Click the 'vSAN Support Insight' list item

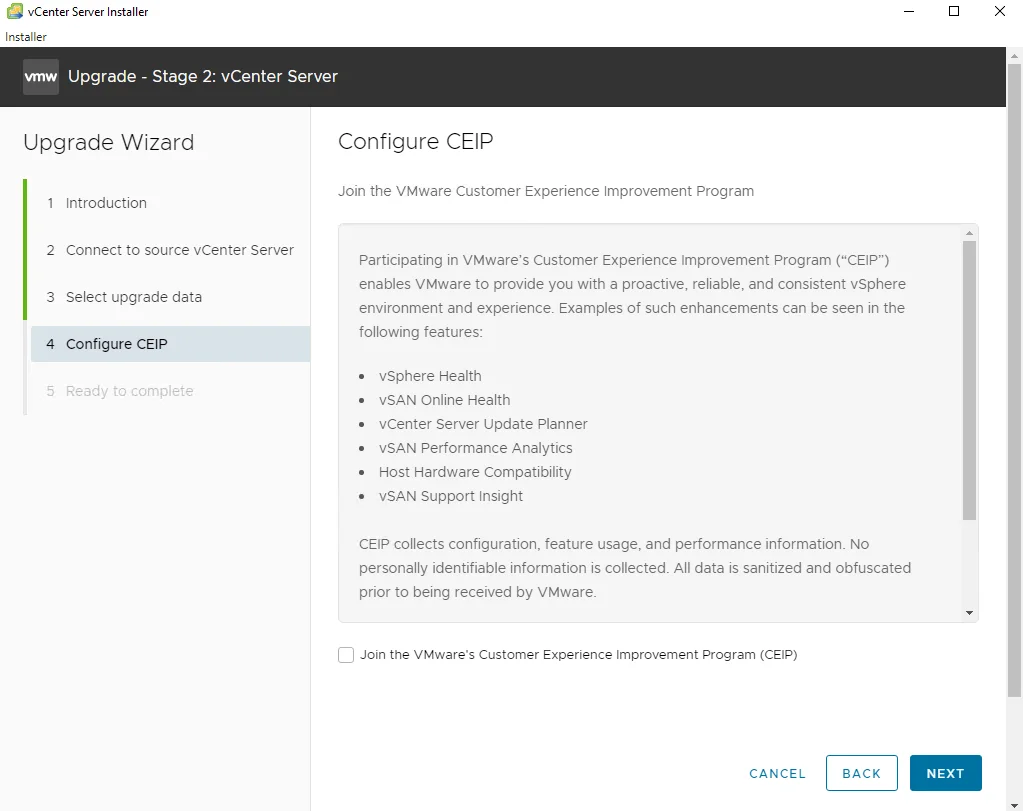[451, 497]
